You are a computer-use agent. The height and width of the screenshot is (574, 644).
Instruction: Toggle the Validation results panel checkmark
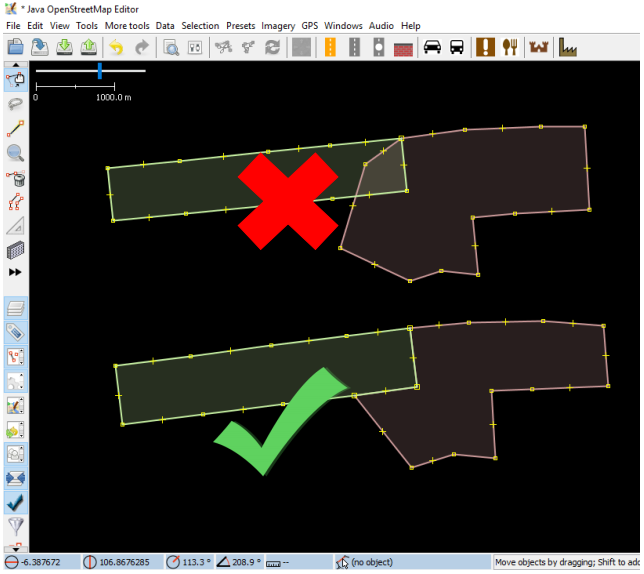16,503
